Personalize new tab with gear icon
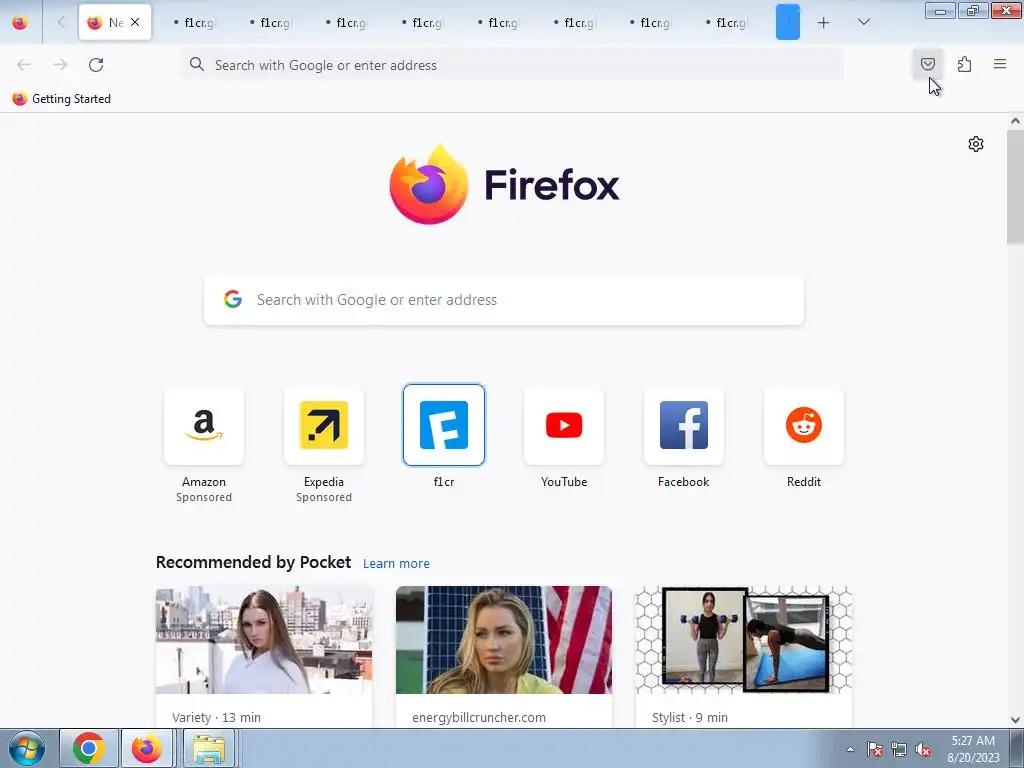 tap(976, 144)
